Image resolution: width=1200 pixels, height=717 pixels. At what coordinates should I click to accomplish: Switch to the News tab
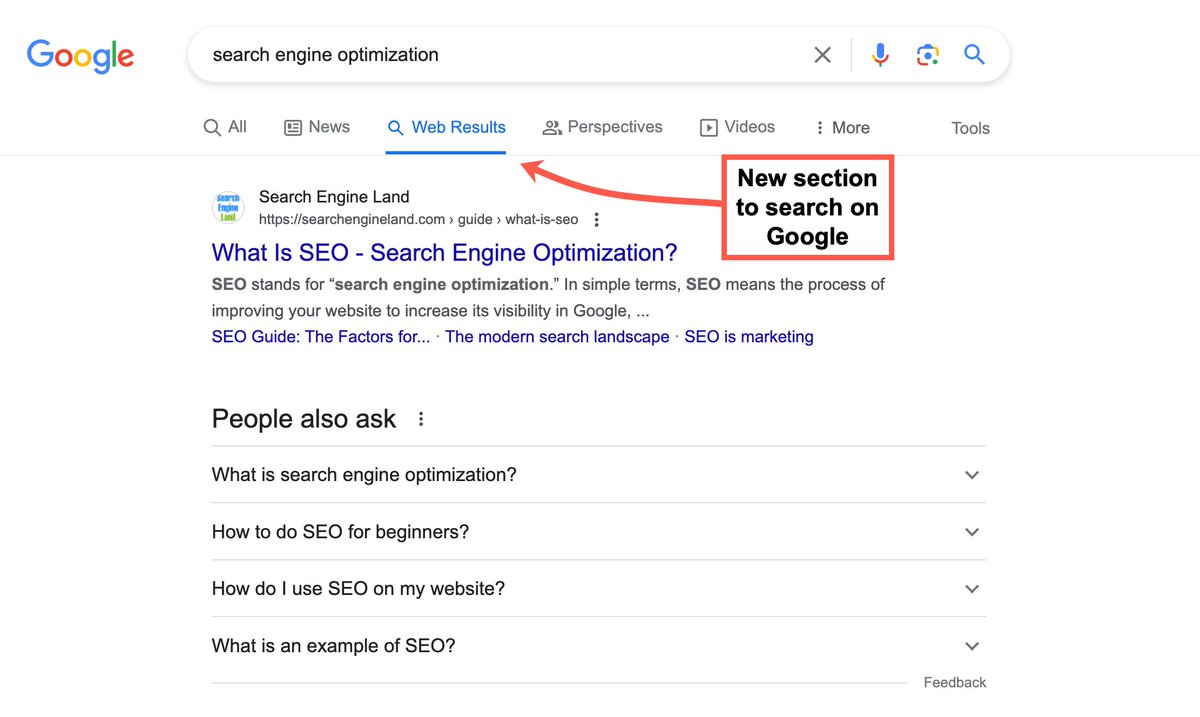pyautogui.click(x=317, y=127)
